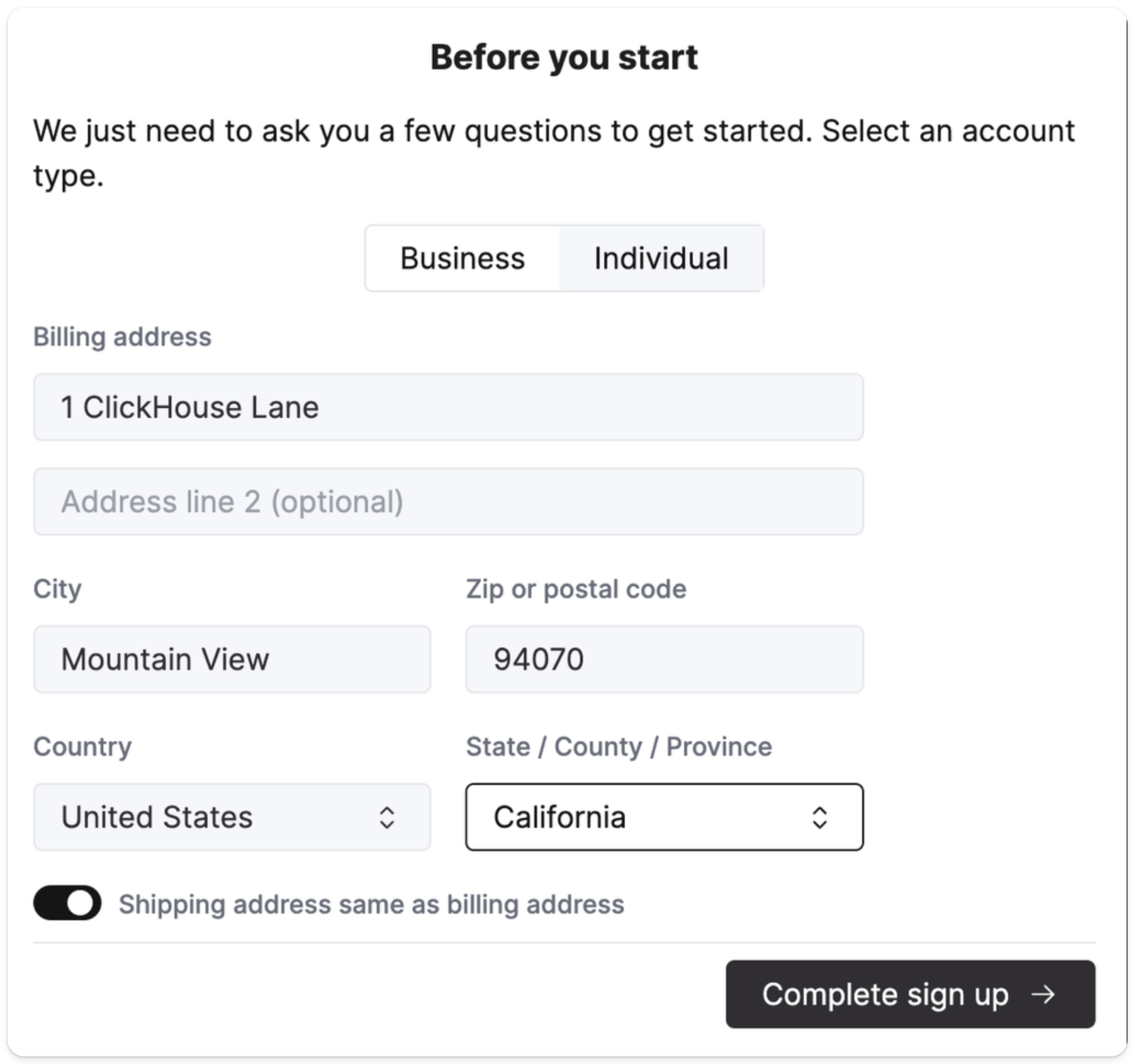Click the Zip or postal code label

coord(575,589)
